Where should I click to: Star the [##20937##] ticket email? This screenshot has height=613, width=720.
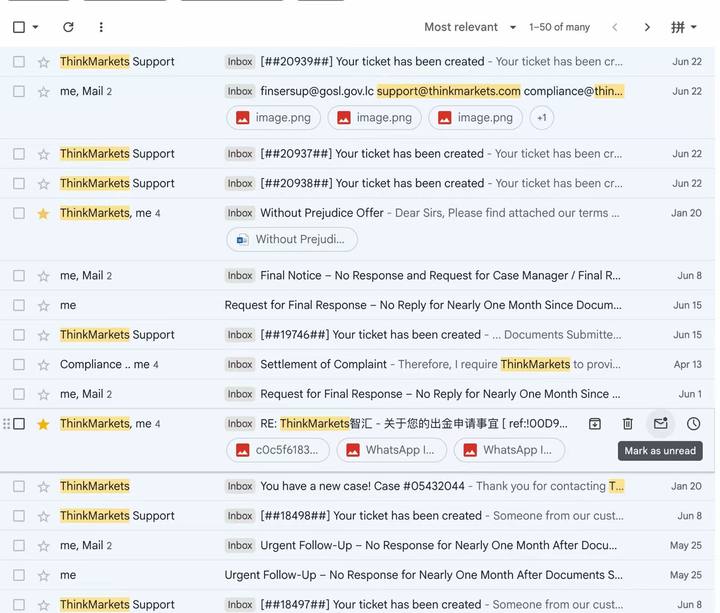pos(44,154)
